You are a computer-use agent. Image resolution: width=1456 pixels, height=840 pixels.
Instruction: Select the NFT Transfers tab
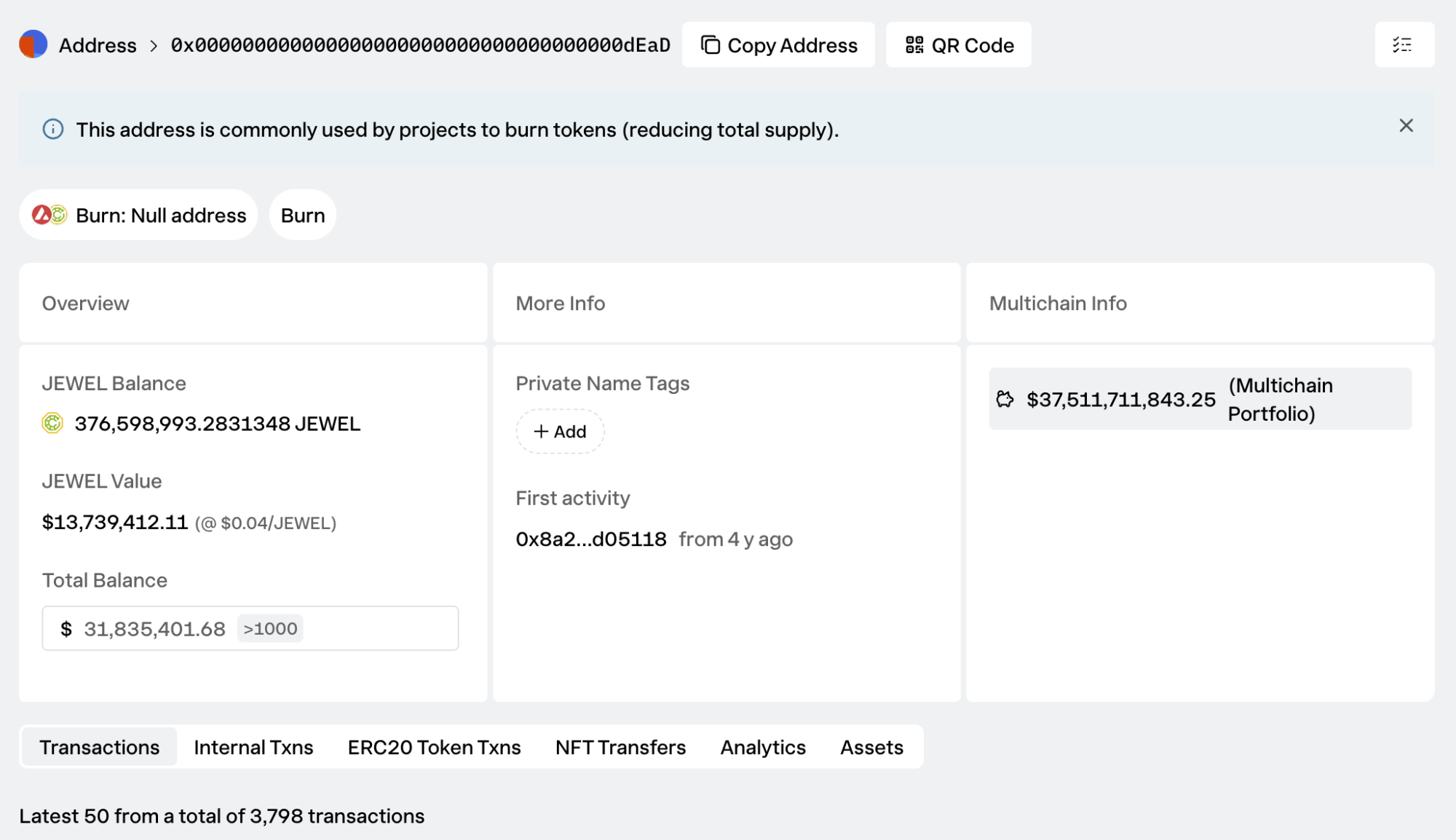(x=620, y=747)
